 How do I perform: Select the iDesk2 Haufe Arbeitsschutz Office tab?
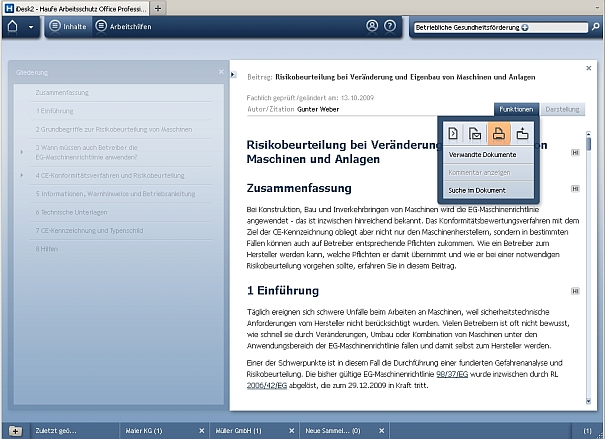(x=76, y=9)
